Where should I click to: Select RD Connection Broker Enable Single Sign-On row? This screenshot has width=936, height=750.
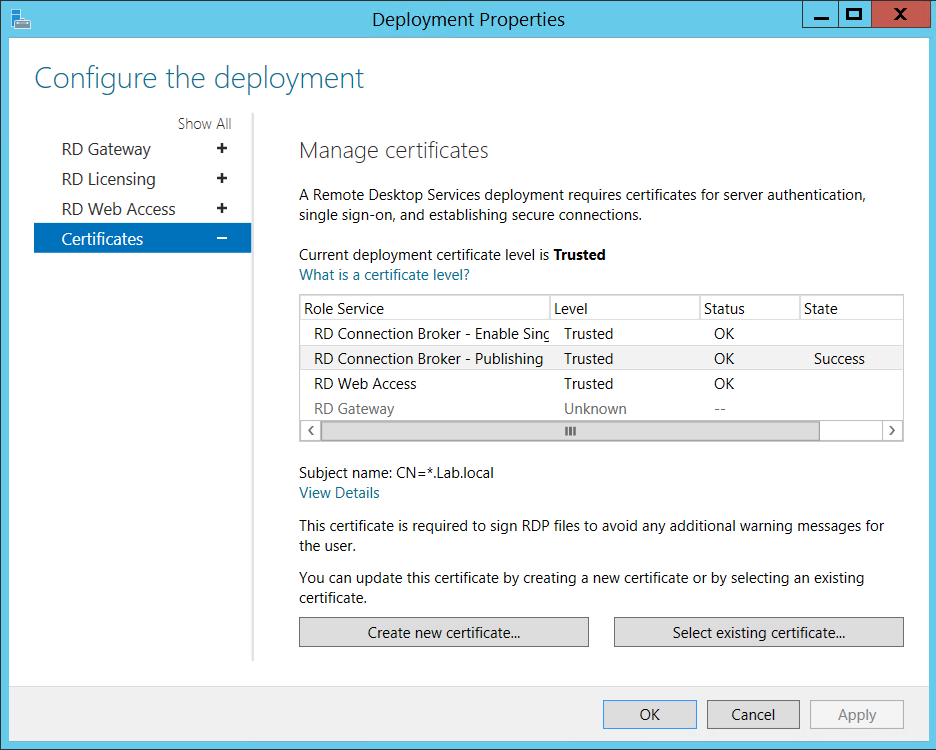[x=431, y=334]
